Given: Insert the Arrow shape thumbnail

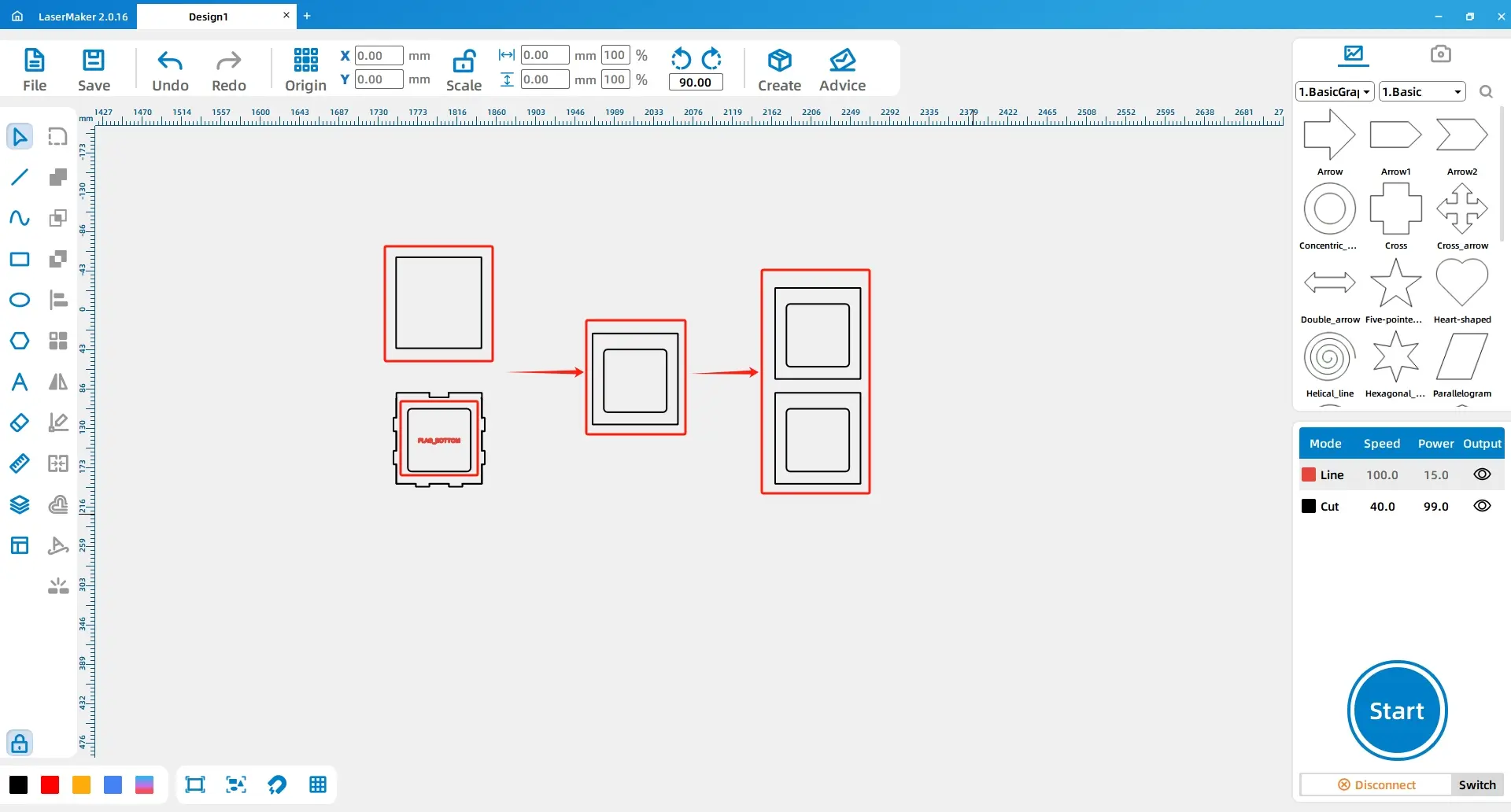Looking at the screenshot, I should click(1330, 135).
